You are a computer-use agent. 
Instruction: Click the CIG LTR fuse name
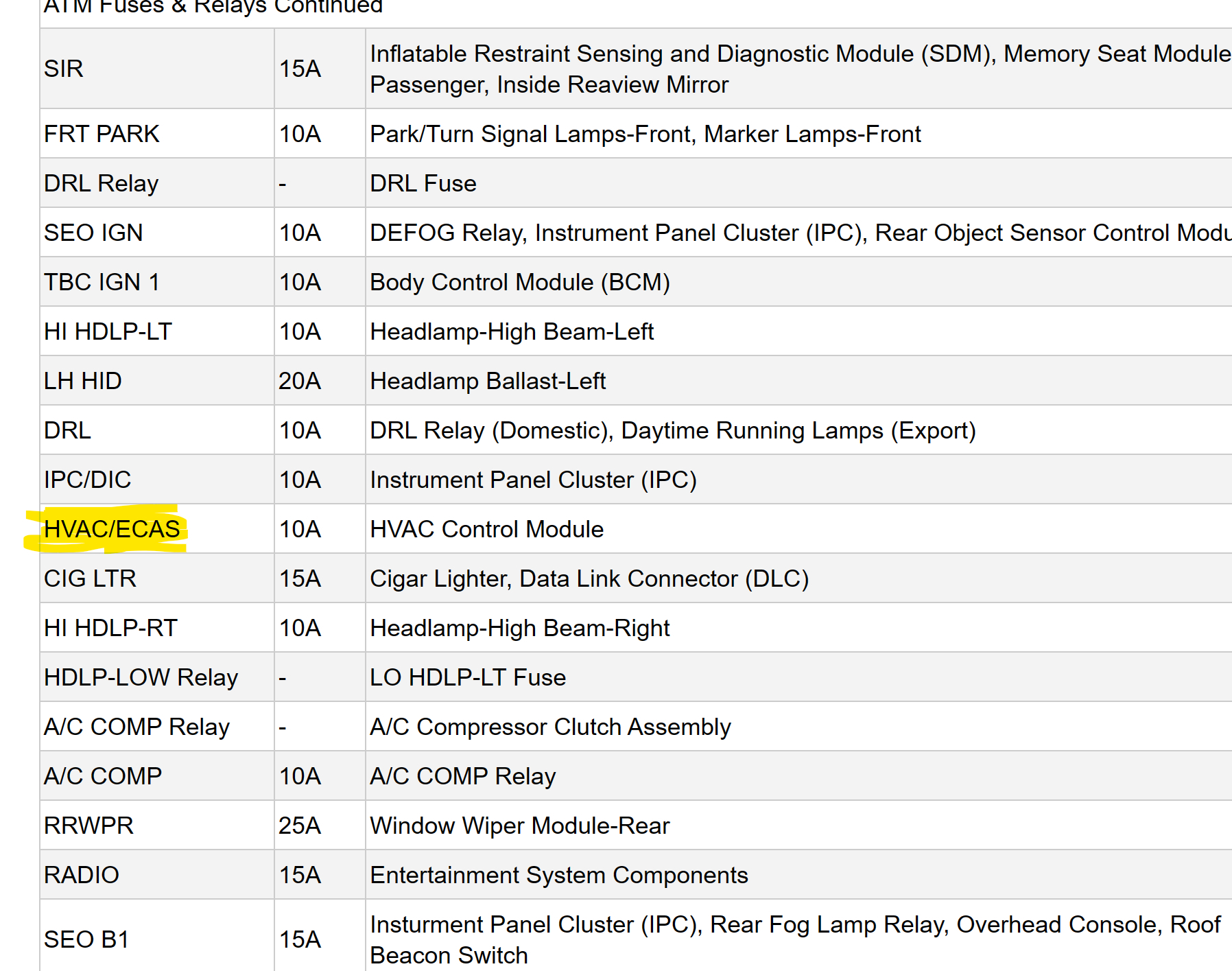coord(90,578)
